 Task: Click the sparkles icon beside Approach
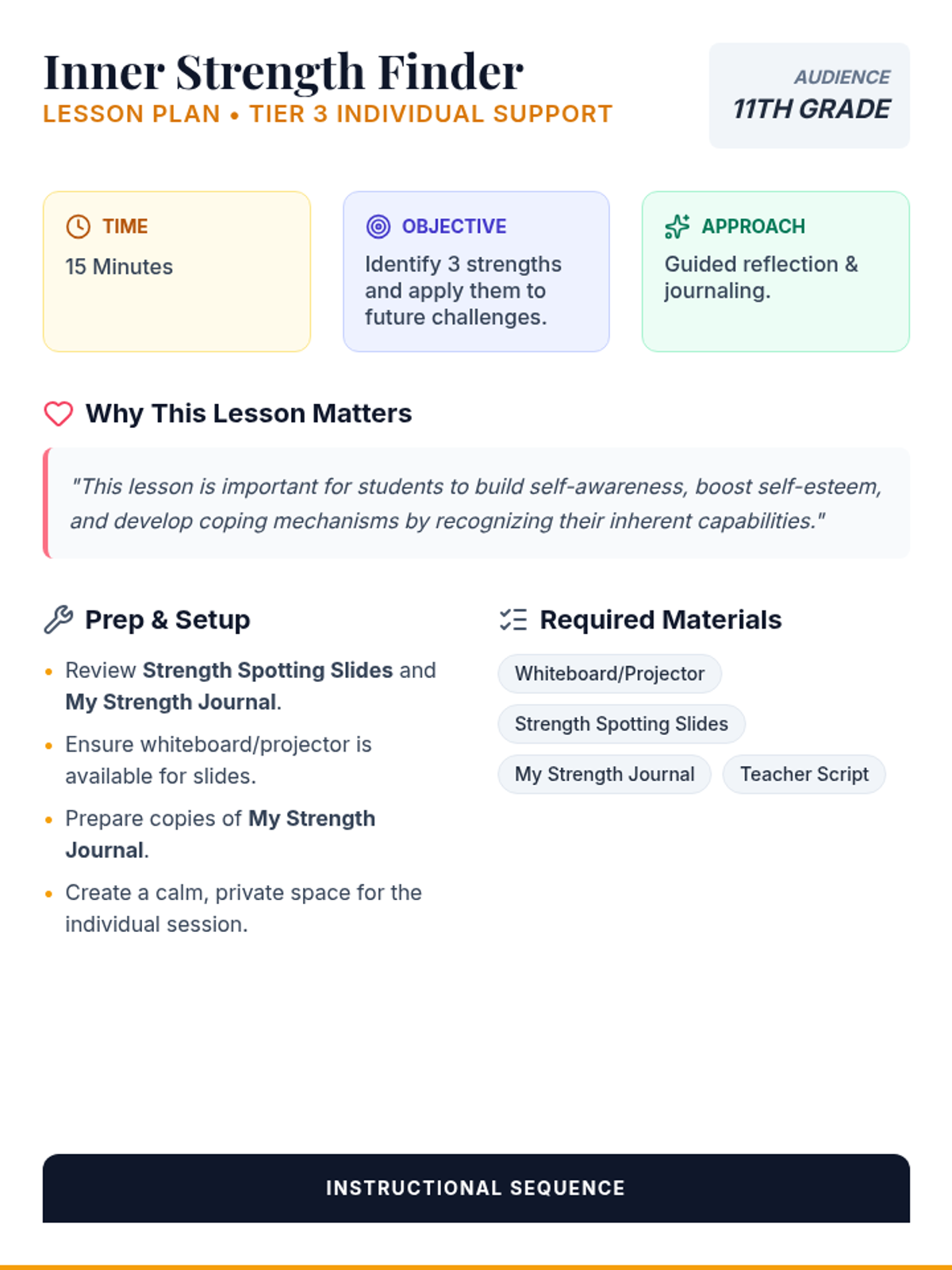pyautogui.click(x=678, y=226)
